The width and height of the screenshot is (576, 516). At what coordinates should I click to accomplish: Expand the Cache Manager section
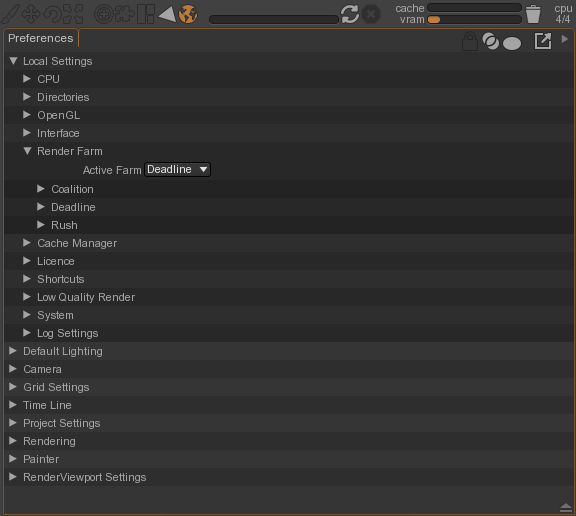(26, 243)
